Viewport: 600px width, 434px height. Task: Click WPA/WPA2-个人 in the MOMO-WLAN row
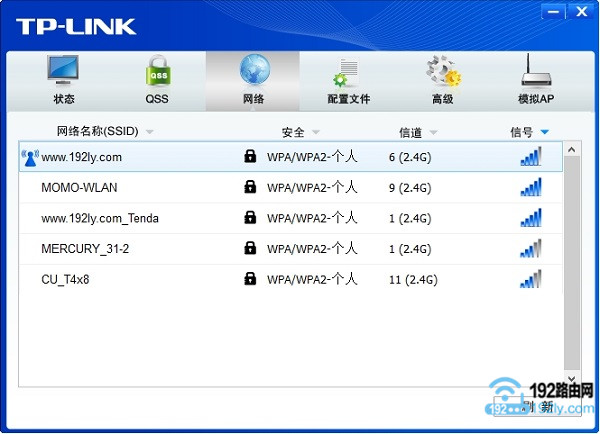point(312,188)
